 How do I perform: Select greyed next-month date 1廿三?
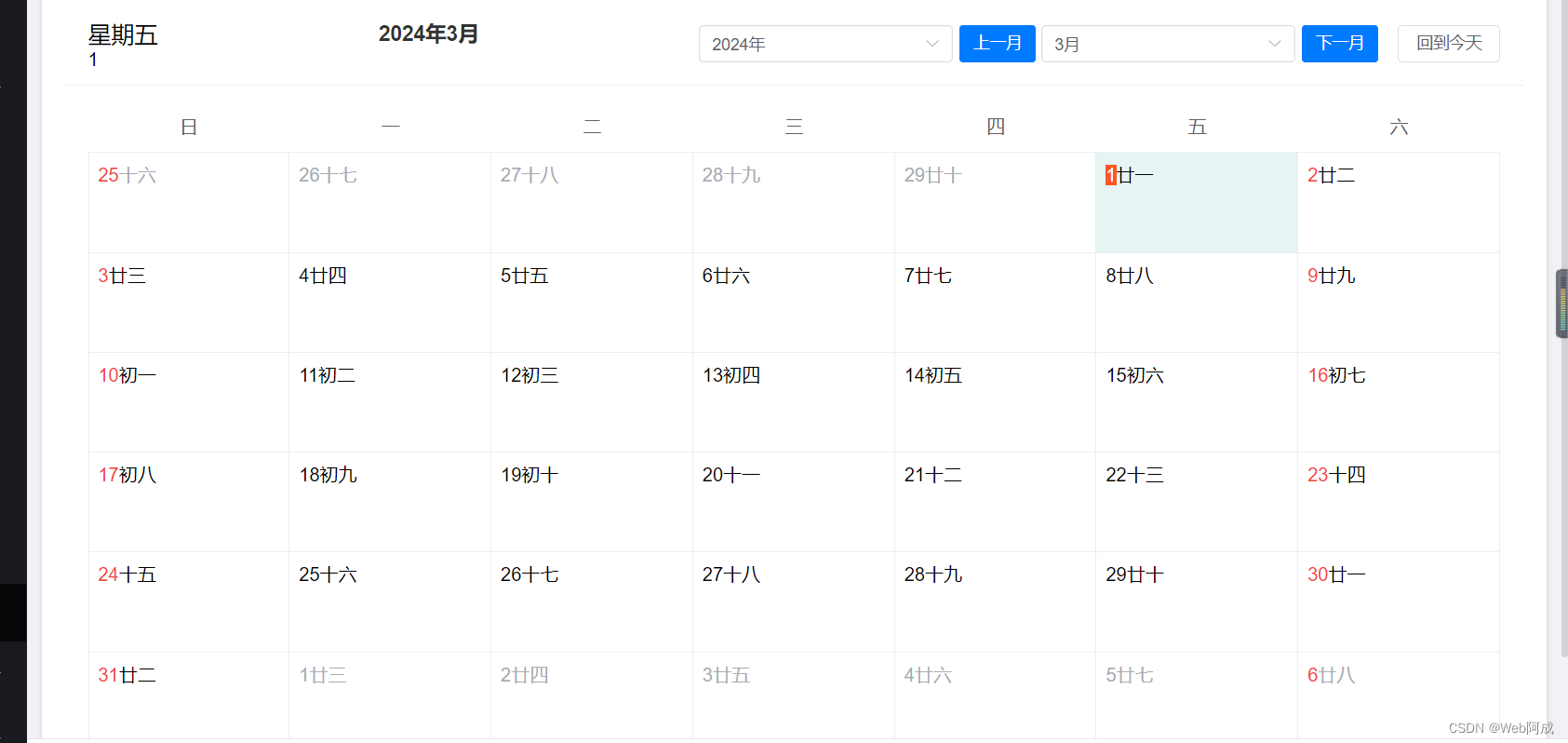coord(390,696)
